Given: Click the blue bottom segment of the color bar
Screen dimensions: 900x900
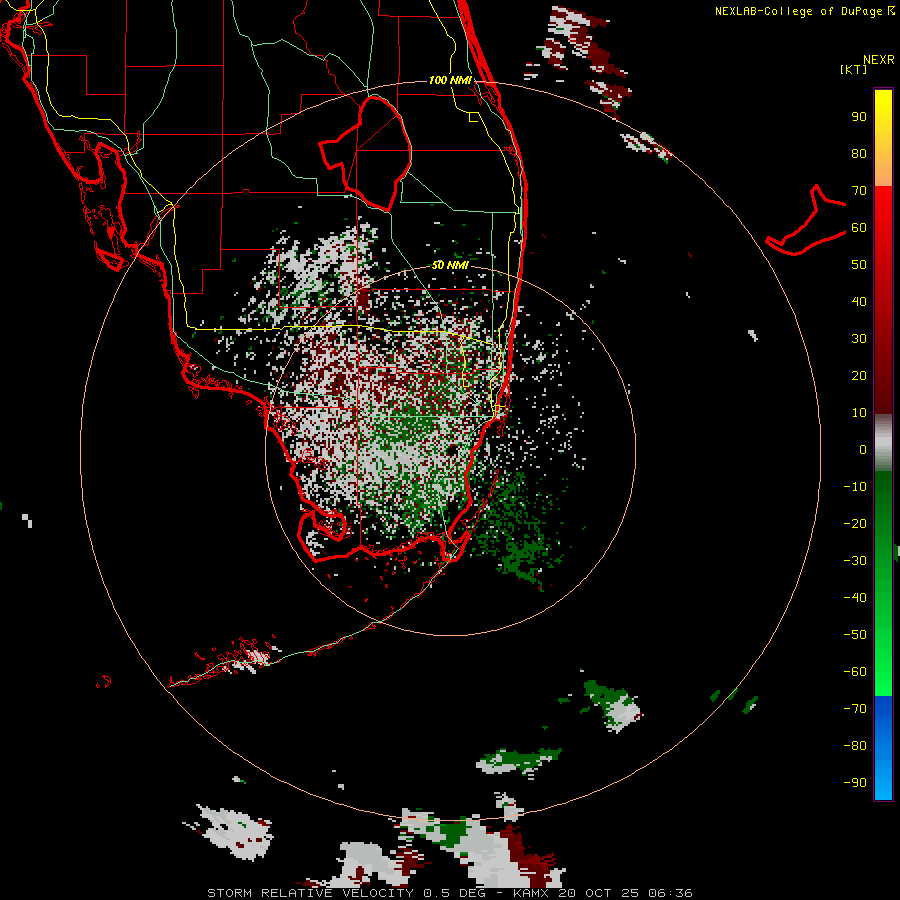Looking at the screenshot, I should tap(883, 747).
